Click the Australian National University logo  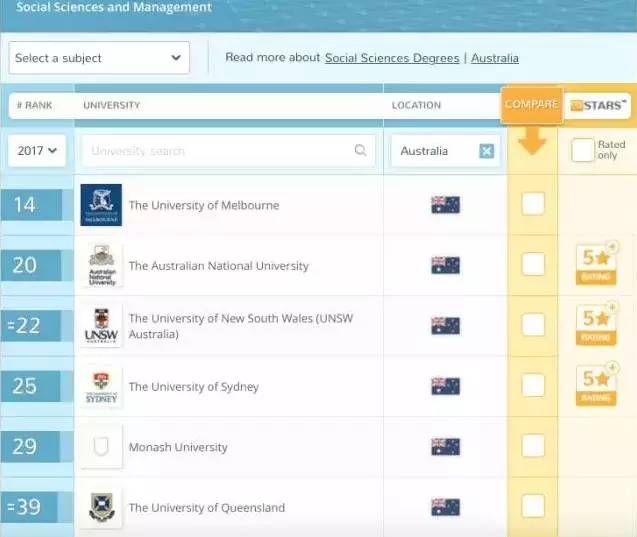click(101, 265)
